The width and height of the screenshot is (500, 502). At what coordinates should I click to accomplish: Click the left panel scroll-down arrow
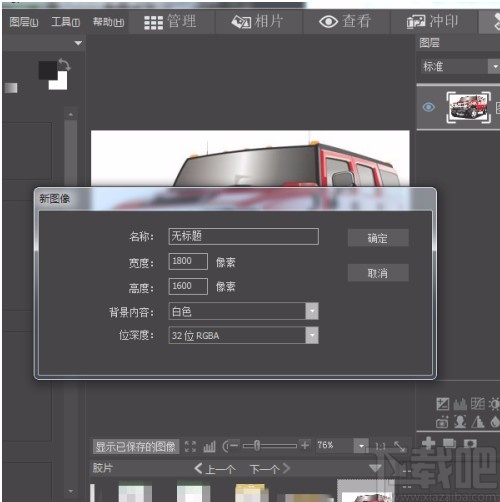[x=71, y=491]
